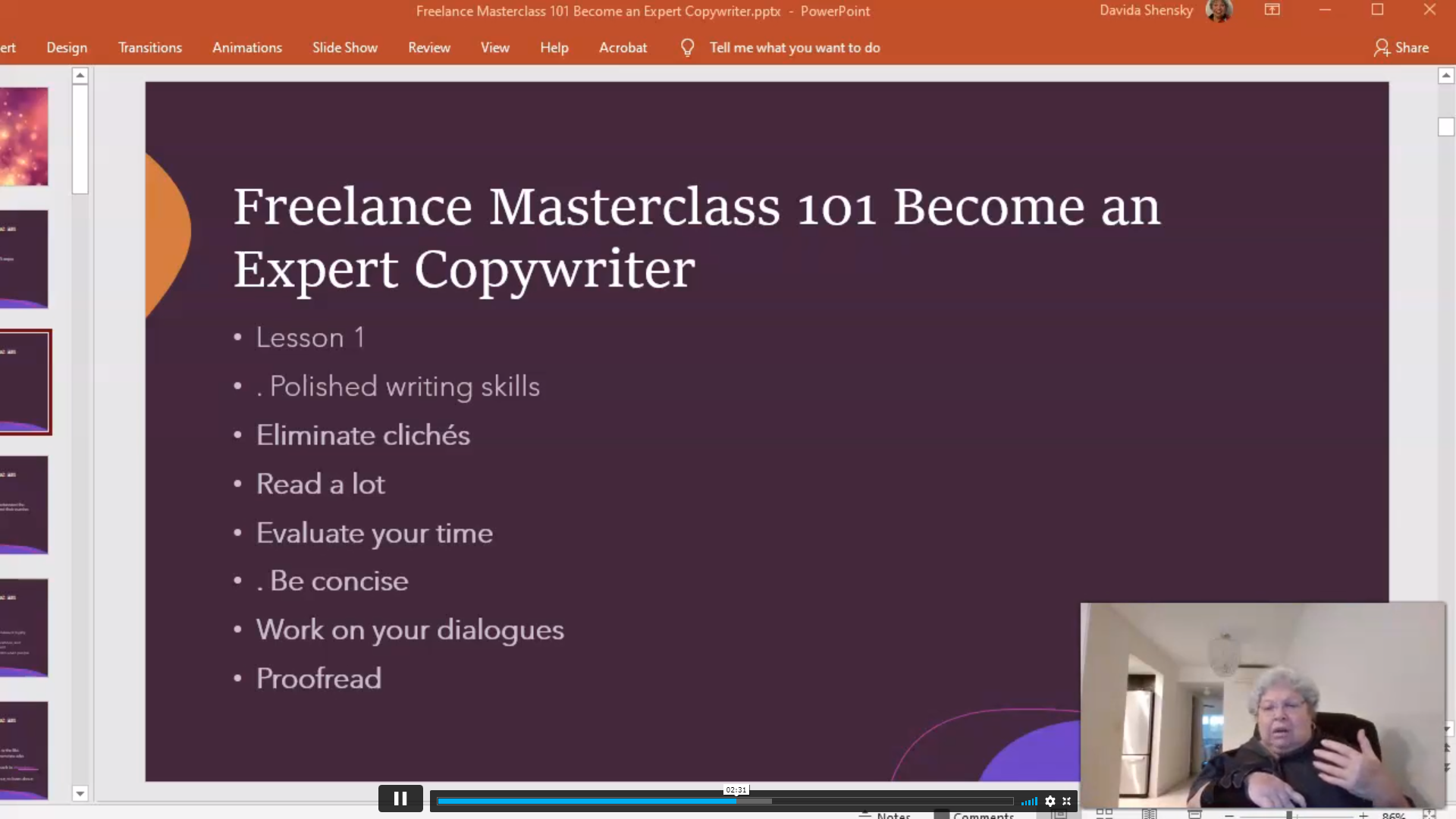Open video player settings gear

1050,802
